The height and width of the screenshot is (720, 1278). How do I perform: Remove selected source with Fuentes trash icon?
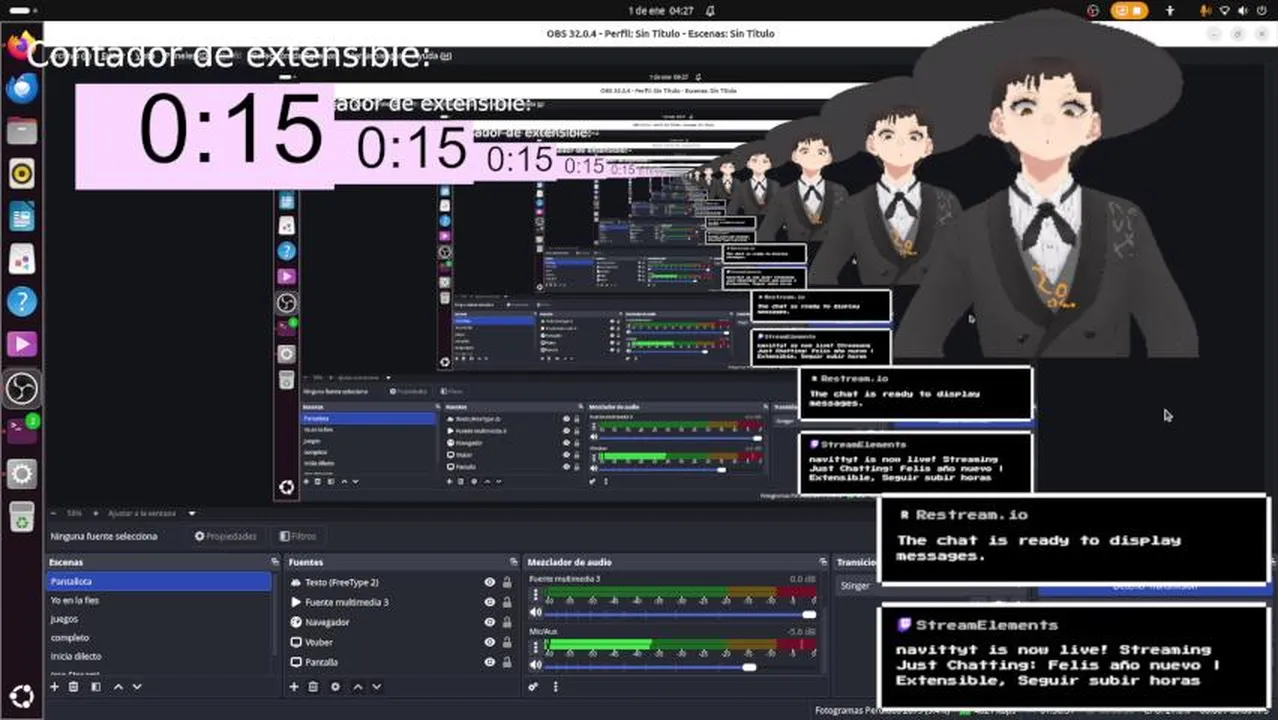(313, 687)
